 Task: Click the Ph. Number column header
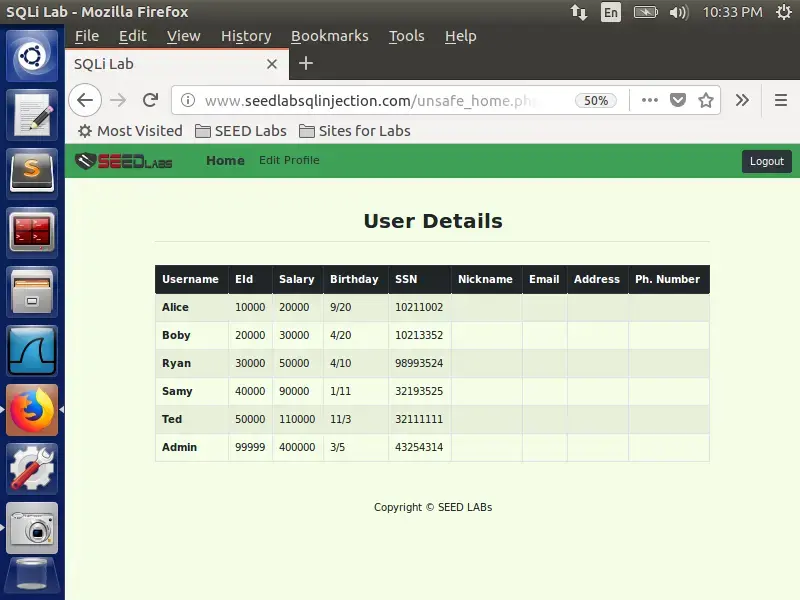(x=667, y=279)
